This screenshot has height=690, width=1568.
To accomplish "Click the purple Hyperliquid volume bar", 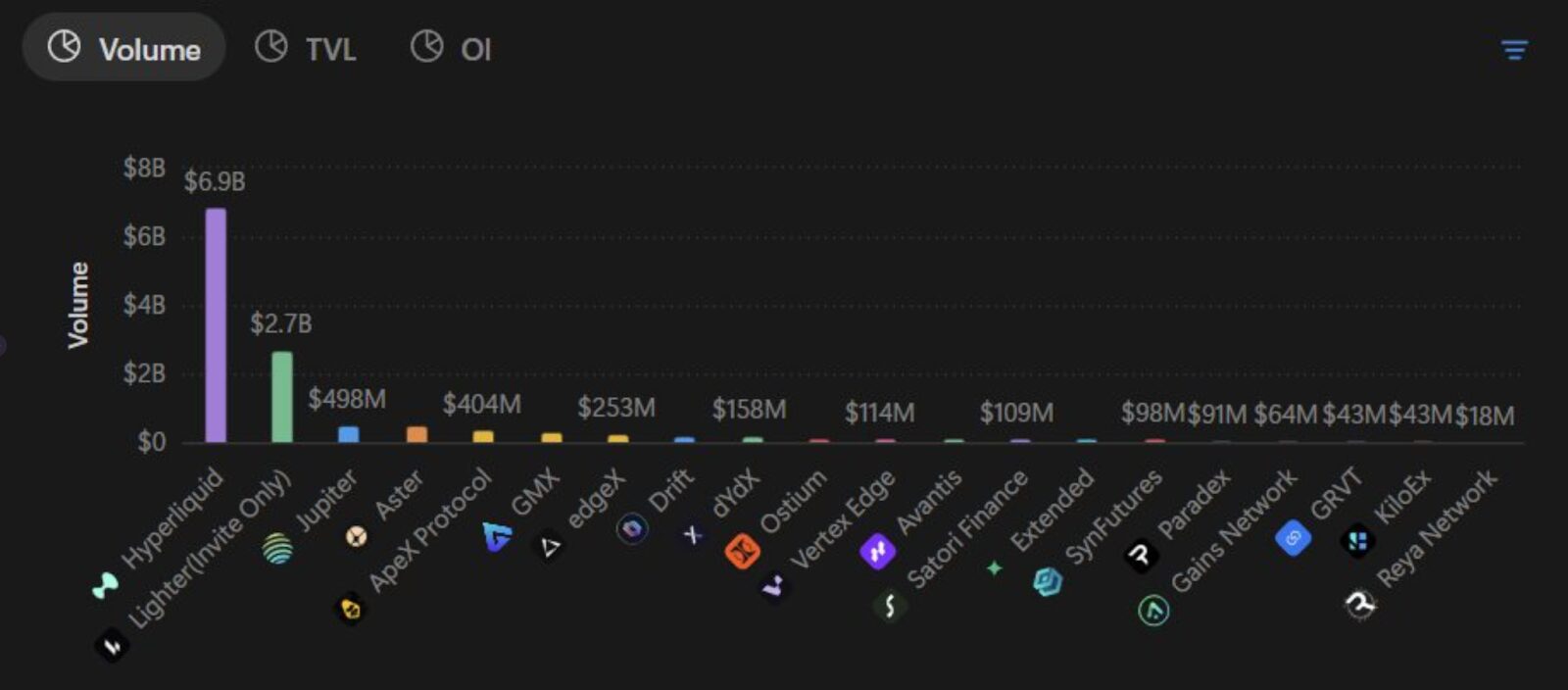I will click(216, 324).
